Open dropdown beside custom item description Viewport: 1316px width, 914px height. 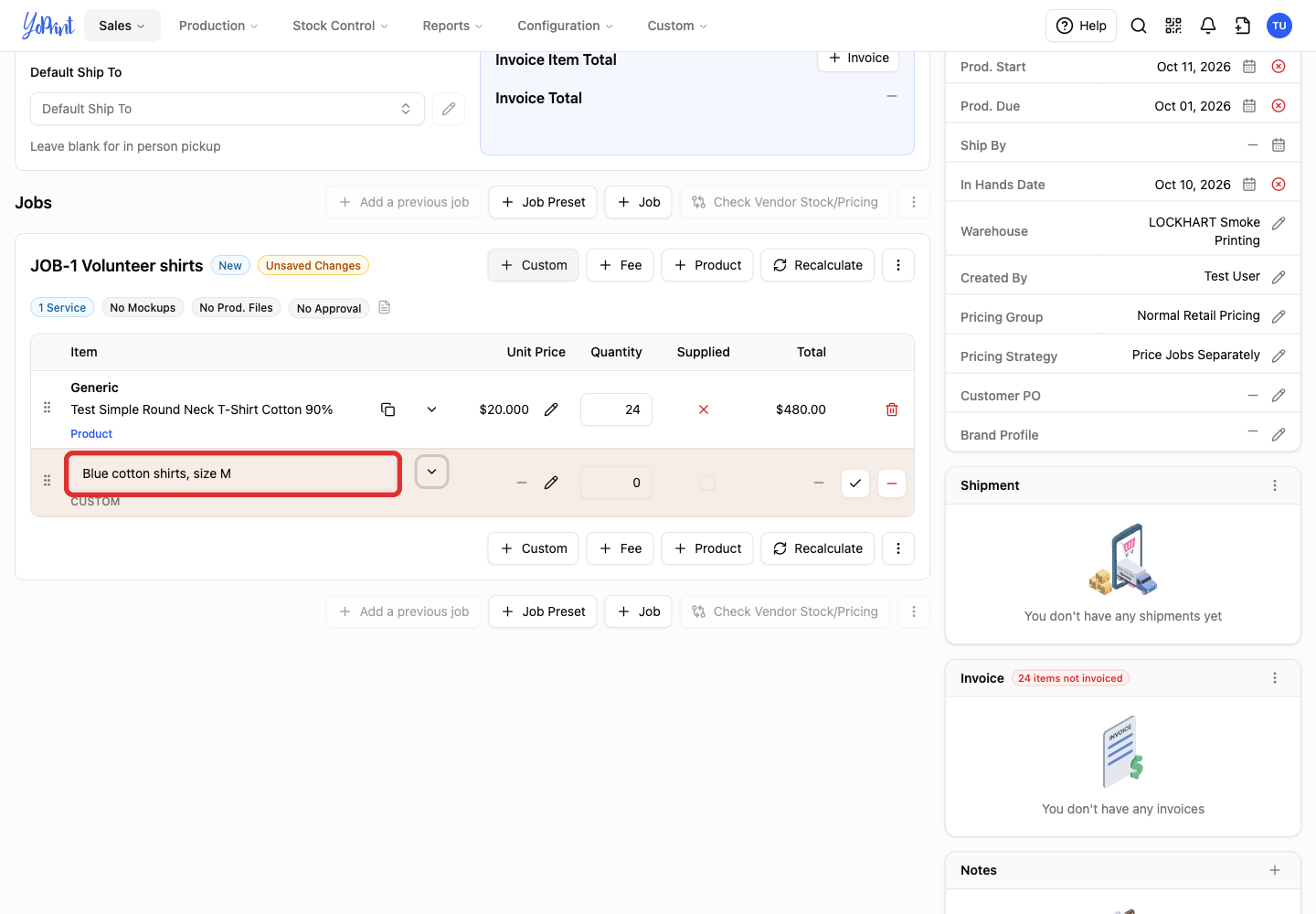tap(431, 472)
